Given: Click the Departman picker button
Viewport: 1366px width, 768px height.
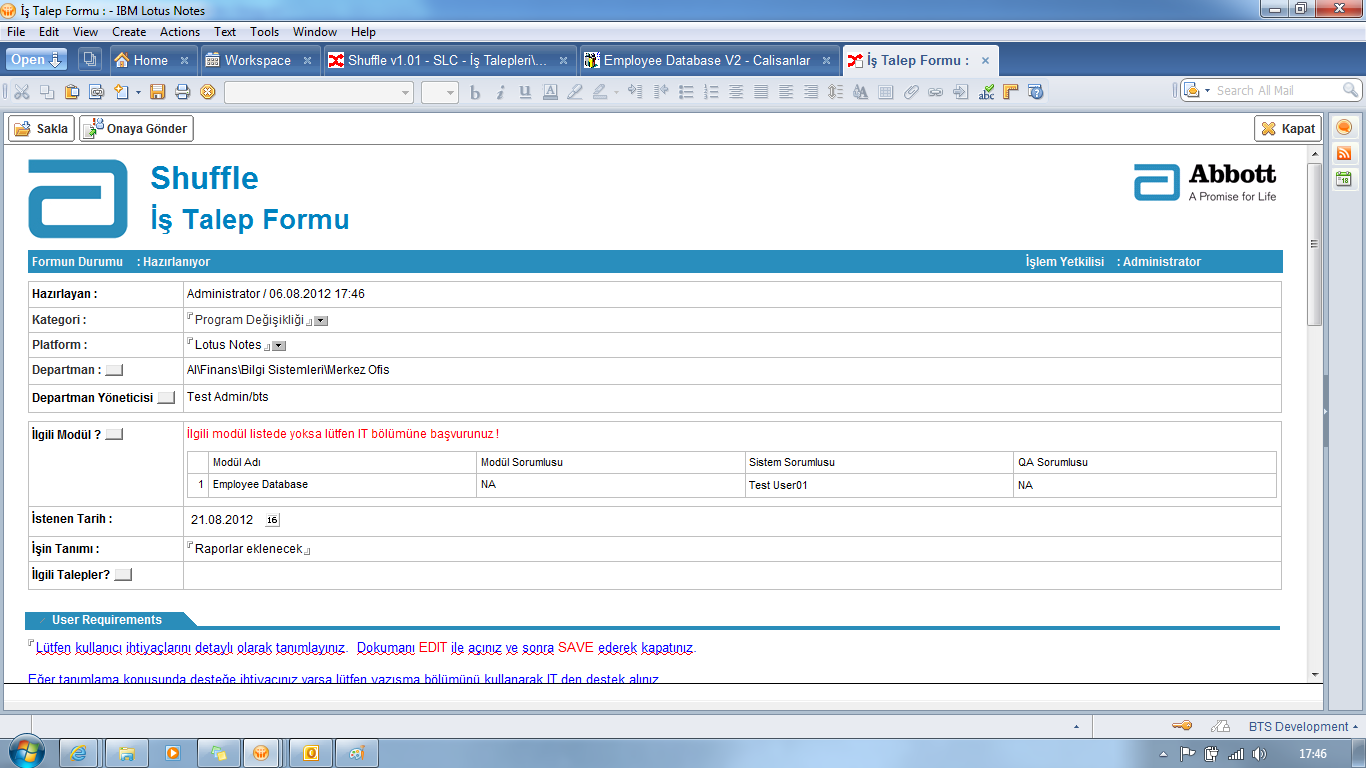Looking at the screenshot, I should [114, 370].
